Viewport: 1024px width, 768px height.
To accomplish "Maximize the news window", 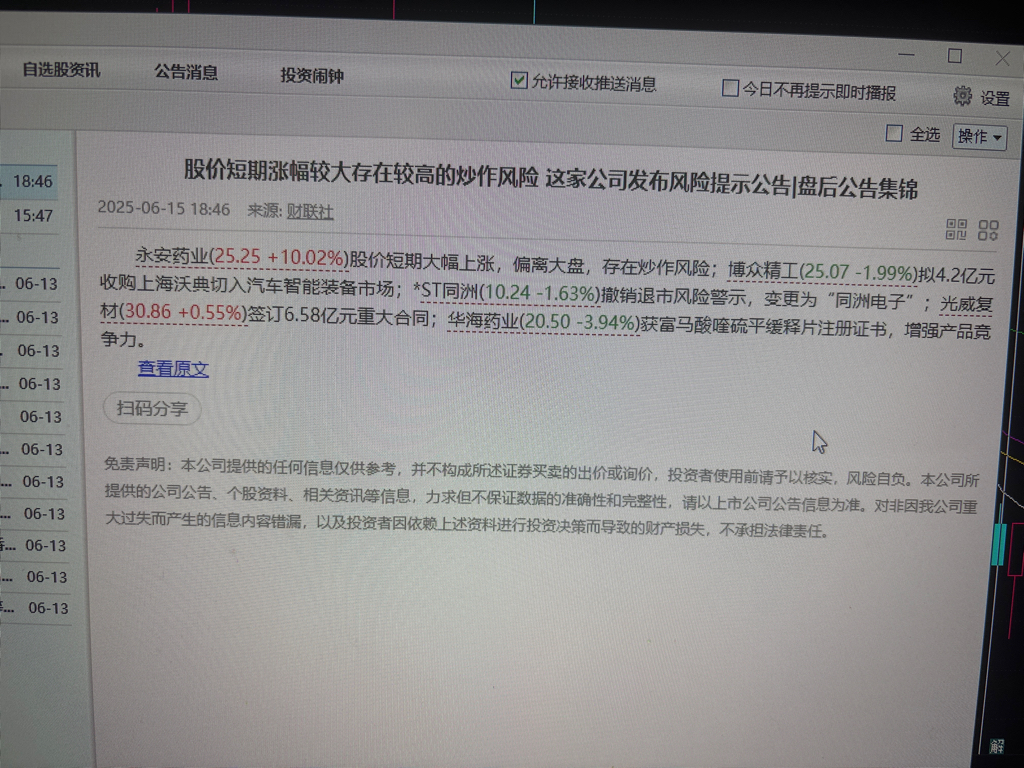I will (x=955, y=56).
